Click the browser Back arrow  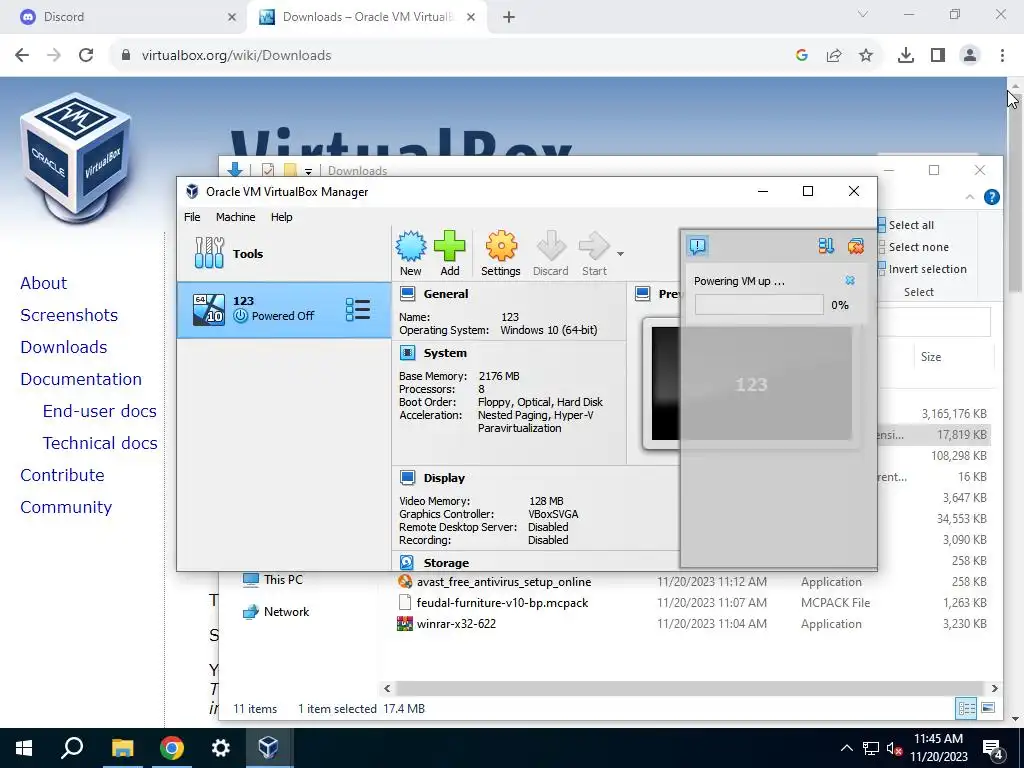[x=22, y=56]
